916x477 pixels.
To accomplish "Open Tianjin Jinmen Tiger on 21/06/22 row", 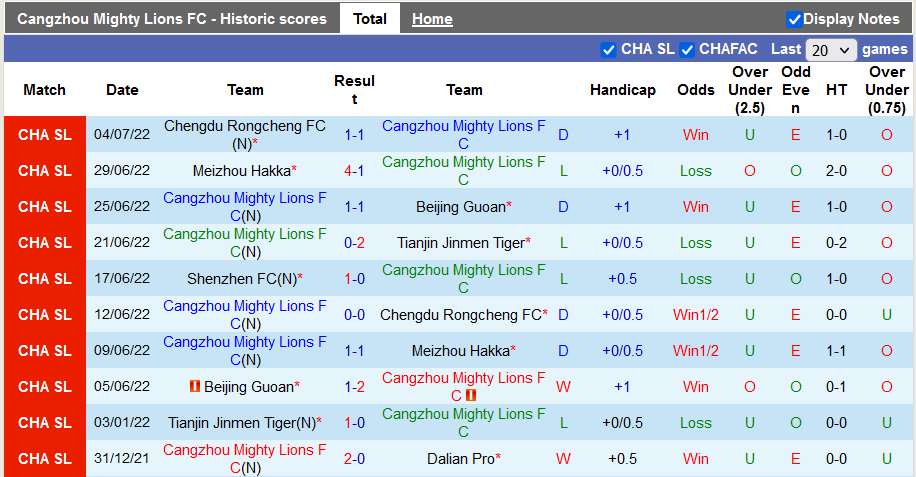I will (x=461, y=243).
